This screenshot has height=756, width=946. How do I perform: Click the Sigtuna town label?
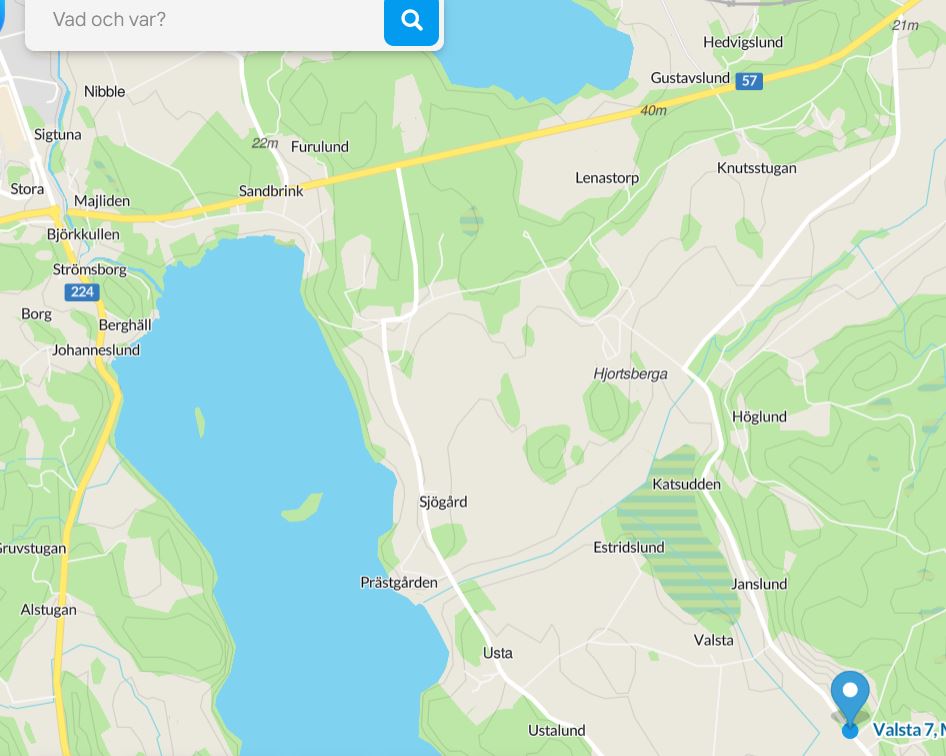(x=57, y=135)
